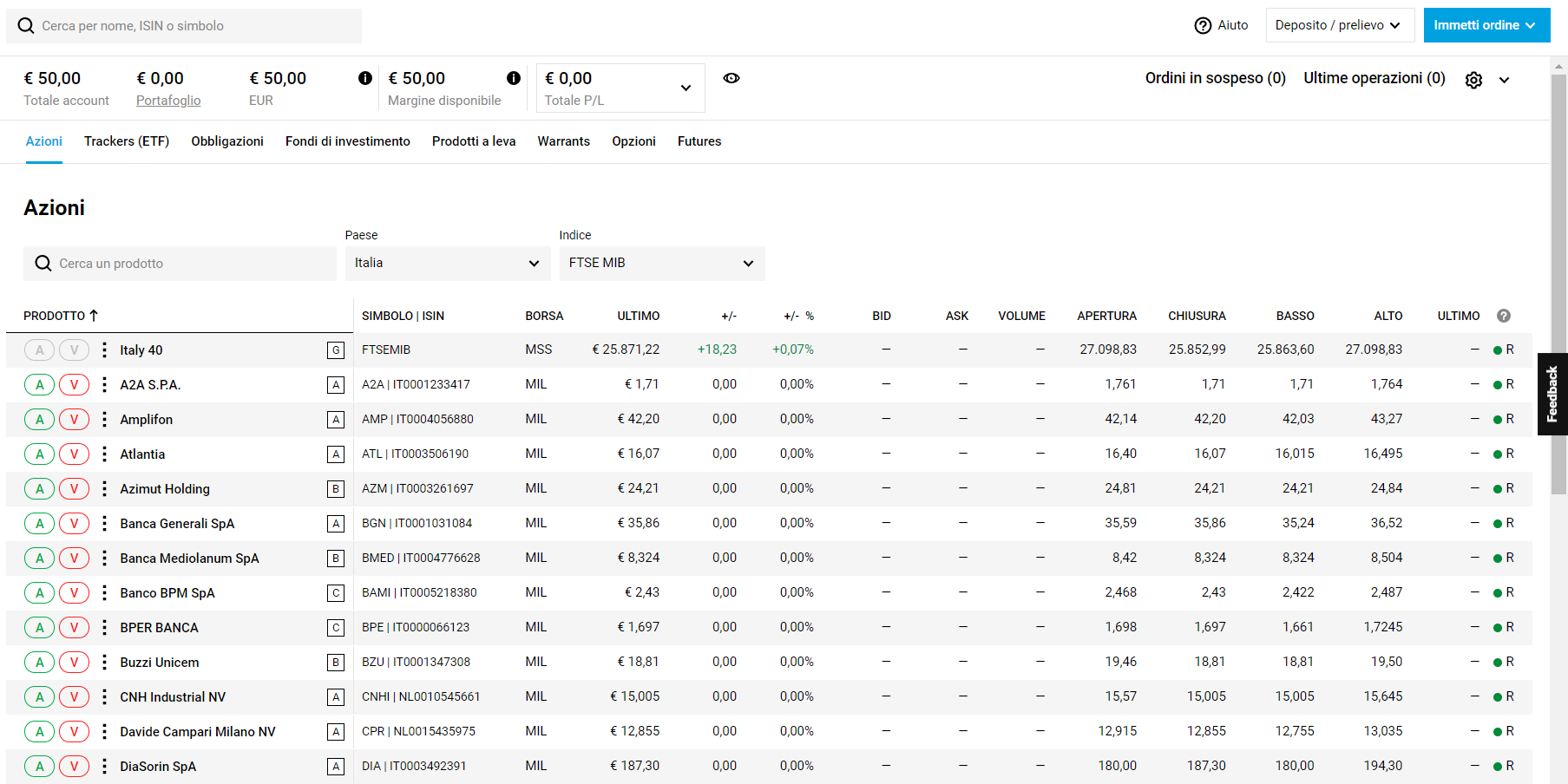
Task: Click the table help question mark icon
Action: (x=1504, y=316)
